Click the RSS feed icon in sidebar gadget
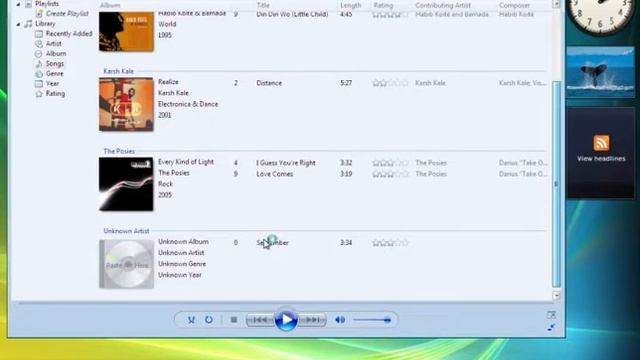This screenshot has width=640, height=360. (x=601, y=143)
